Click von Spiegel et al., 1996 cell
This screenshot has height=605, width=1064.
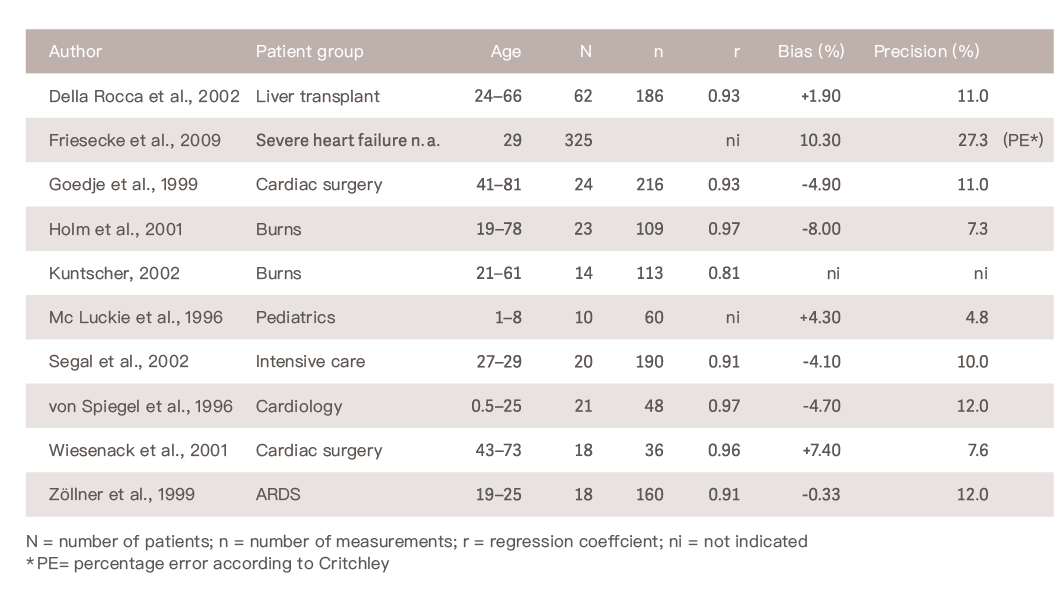pyautogui.click(x=141, y=406)
